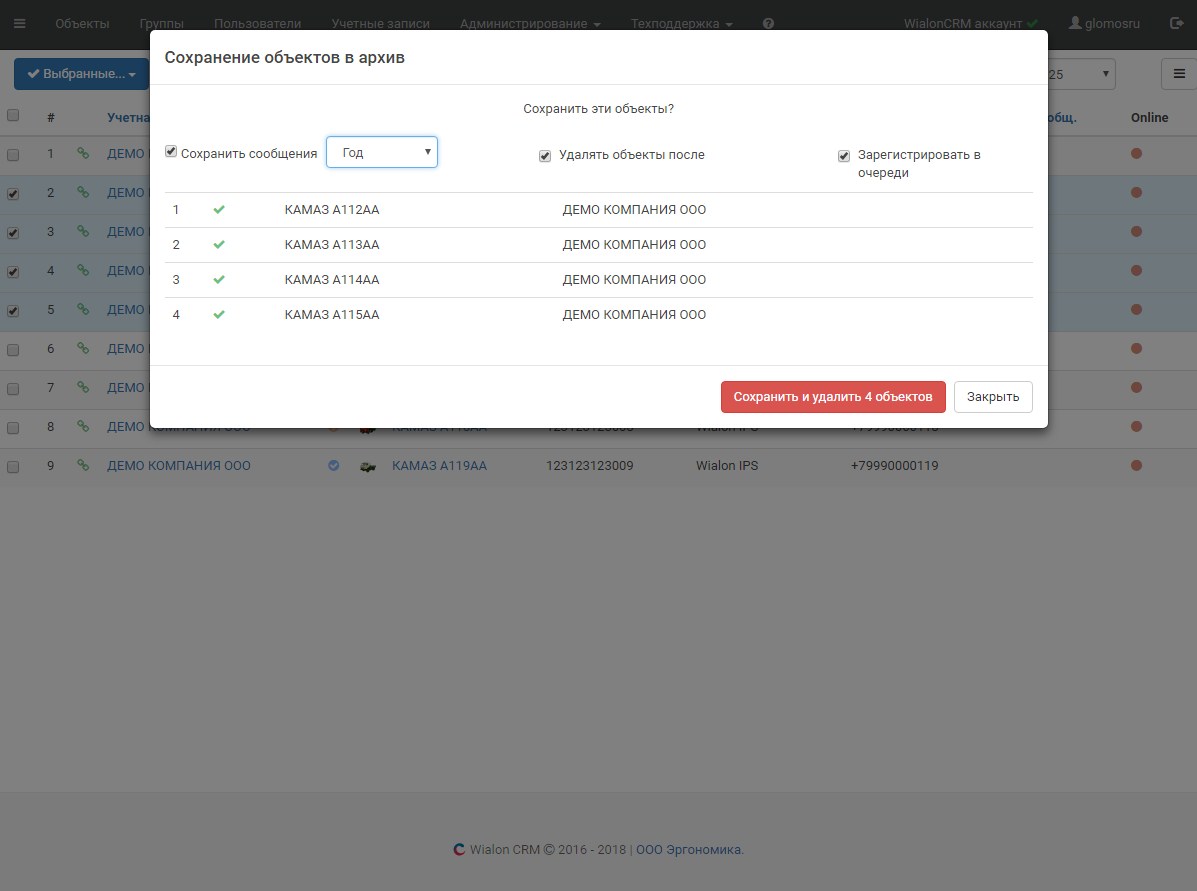
Task: Expand the Администрирование menu
Action: point(530,23)
